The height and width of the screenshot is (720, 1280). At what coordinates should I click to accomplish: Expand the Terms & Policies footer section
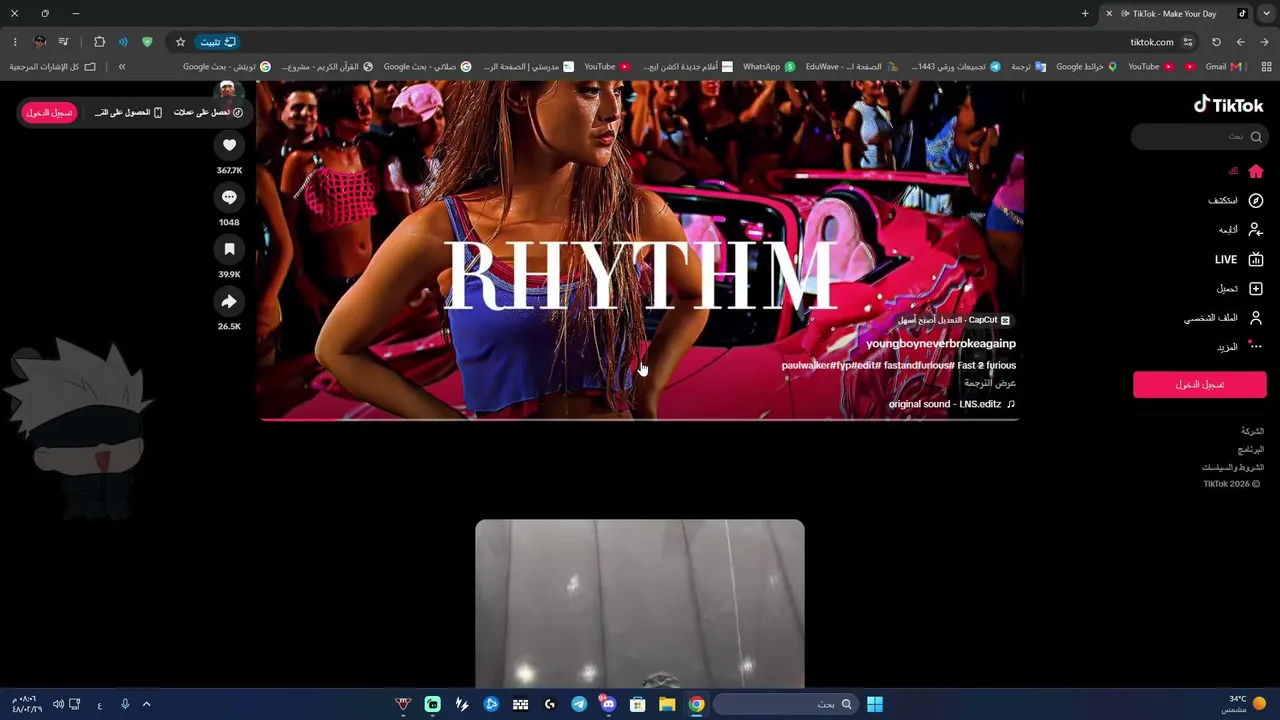pos(1233,467)
